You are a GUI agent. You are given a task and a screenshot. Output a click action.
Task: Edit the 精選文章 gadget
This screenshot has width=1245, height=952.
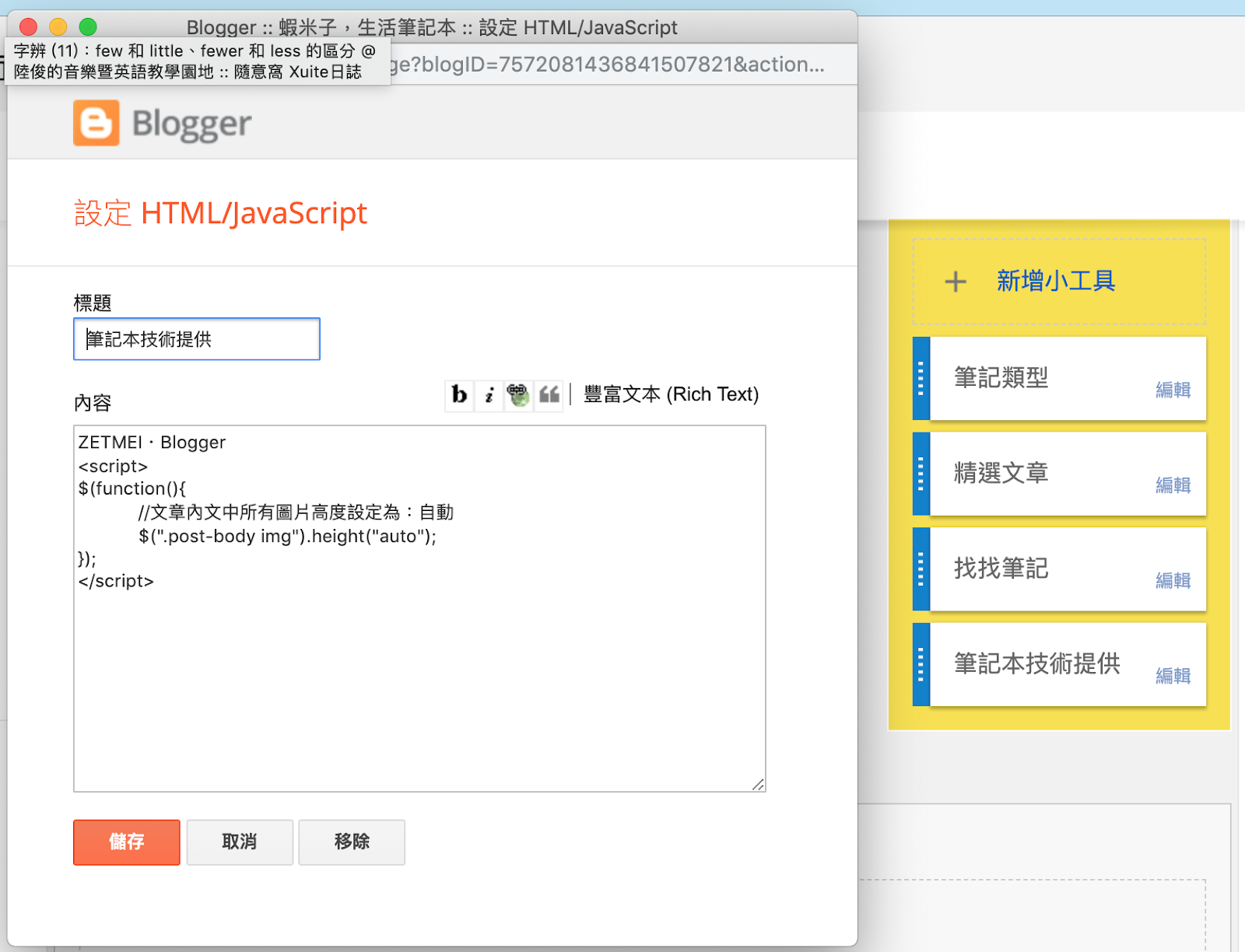coord(1173,485)
